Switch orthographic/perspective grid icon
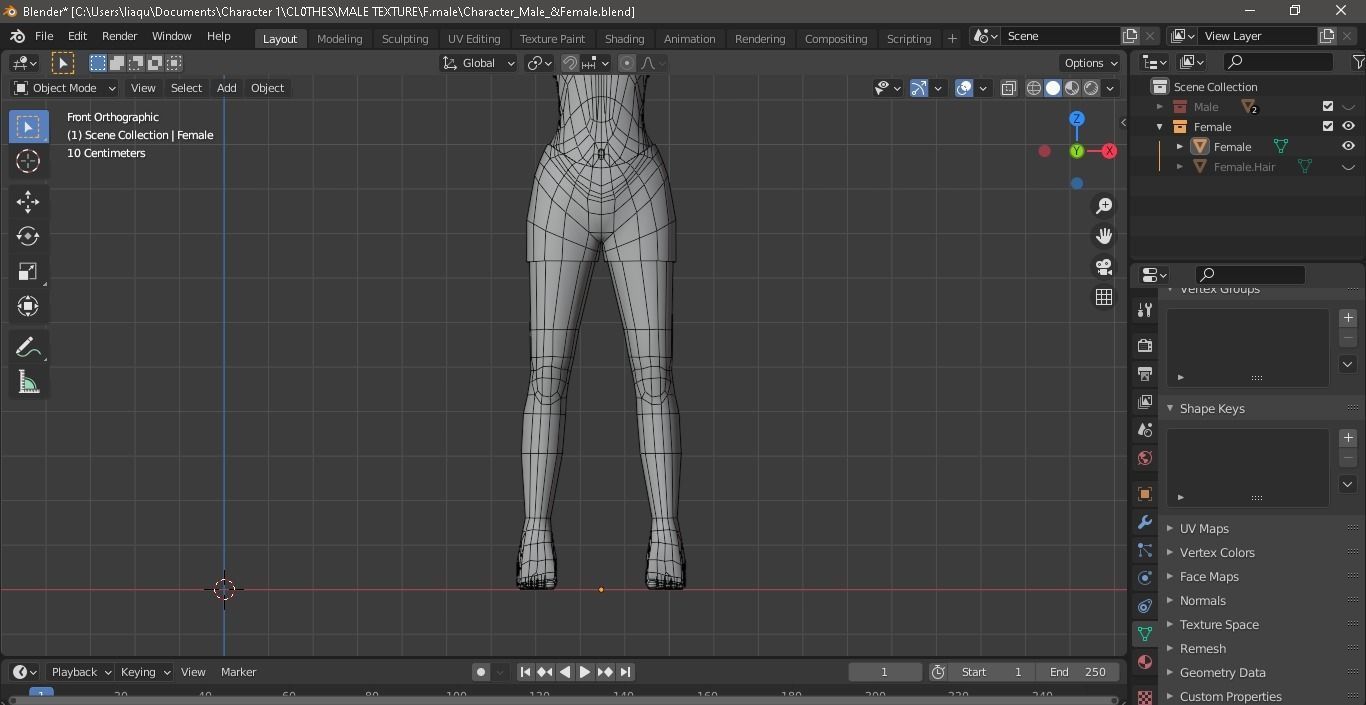This screenshot has height=705, width=1366. pyautogui.click(x=1104, y=297)
